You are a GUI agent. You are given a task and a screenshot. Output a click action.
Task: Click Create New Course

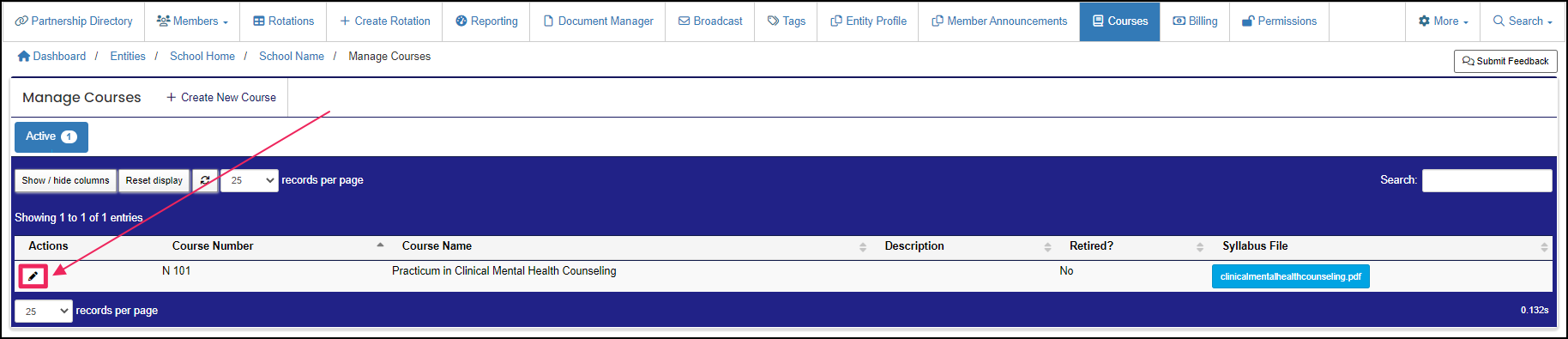(x=221, y=97)
